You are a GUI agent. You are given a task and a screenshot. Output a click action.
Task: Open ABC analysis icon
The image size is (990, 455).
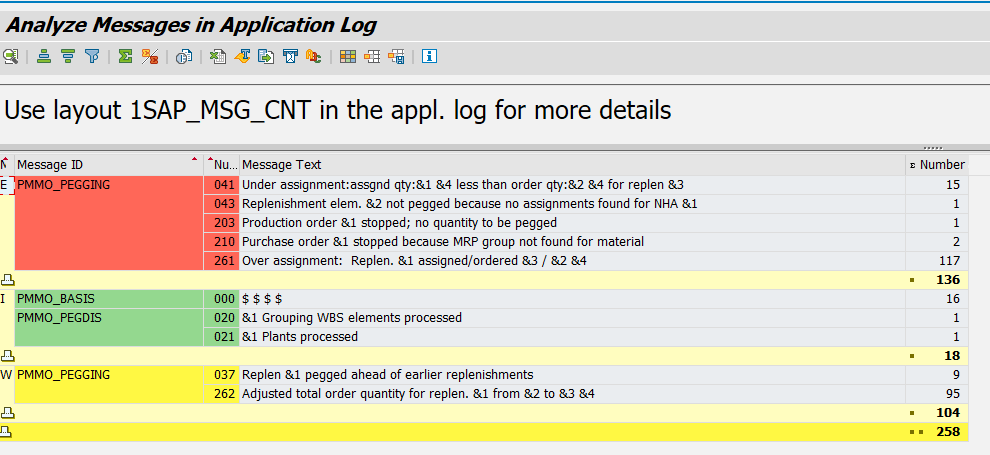click(x=314, y=56)
